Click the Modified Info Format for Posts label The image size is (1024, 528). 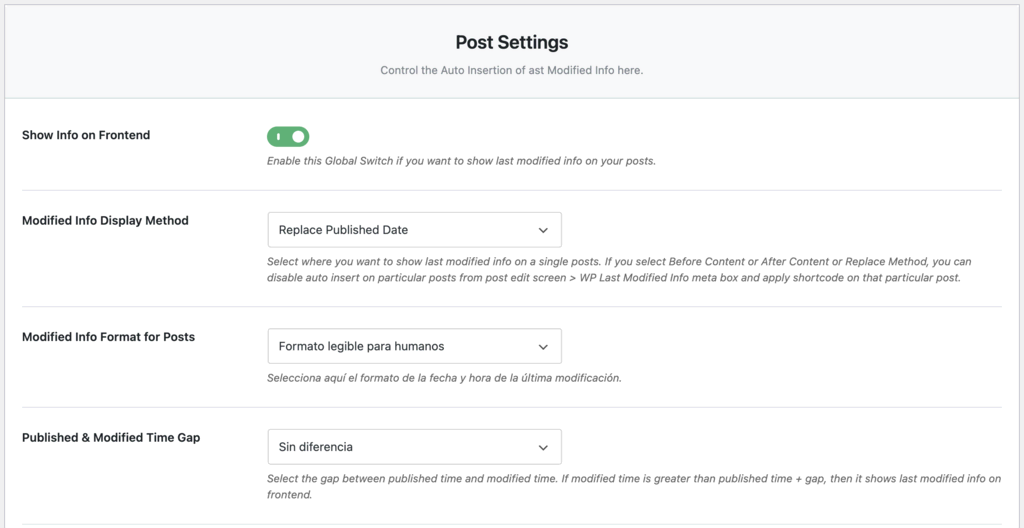(108, 337)
